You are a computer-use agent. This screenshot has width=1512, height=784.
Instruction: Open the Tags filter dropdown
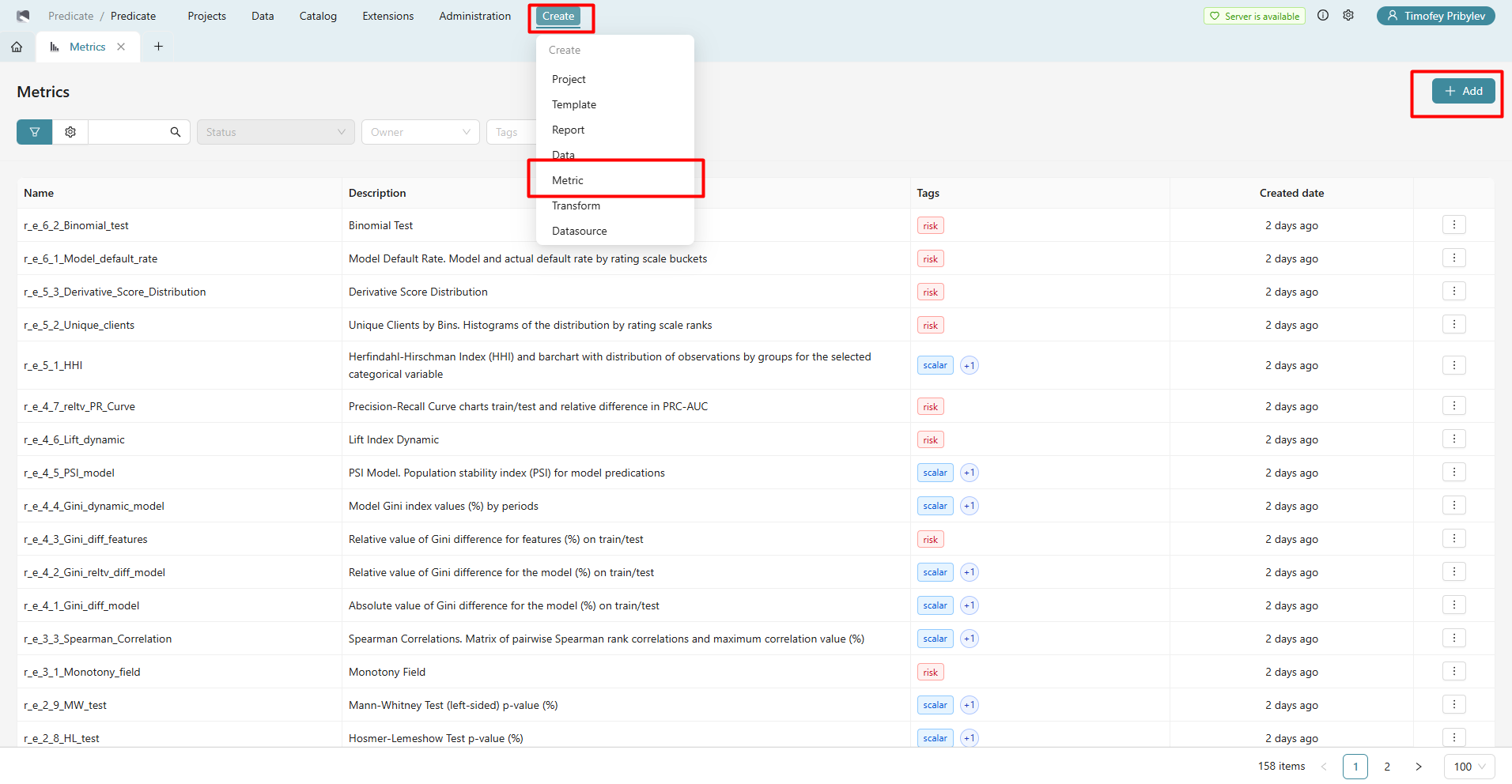[x=511, y=132]
